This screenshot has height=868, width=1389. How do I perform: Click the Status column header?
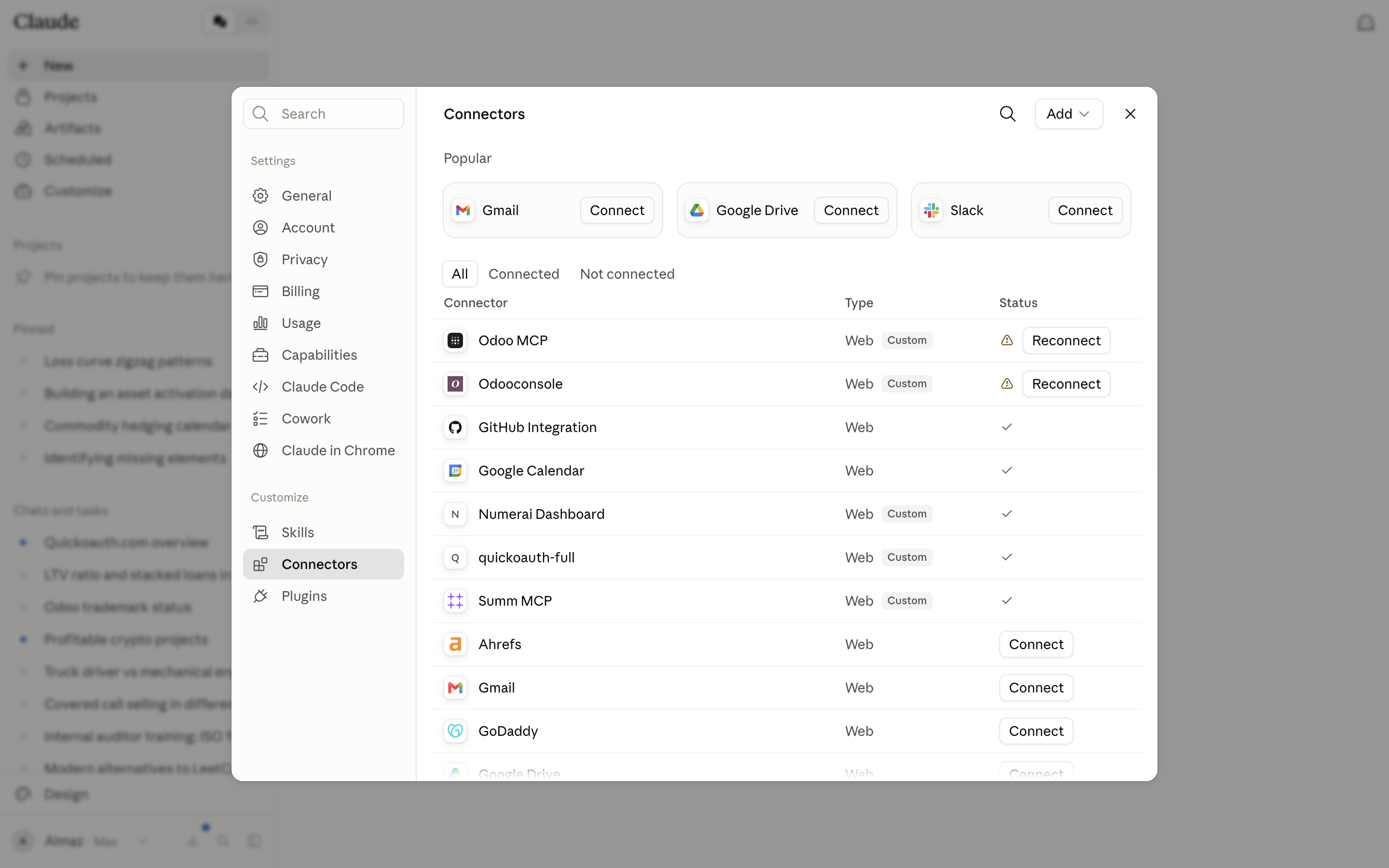coord(1018,302)
